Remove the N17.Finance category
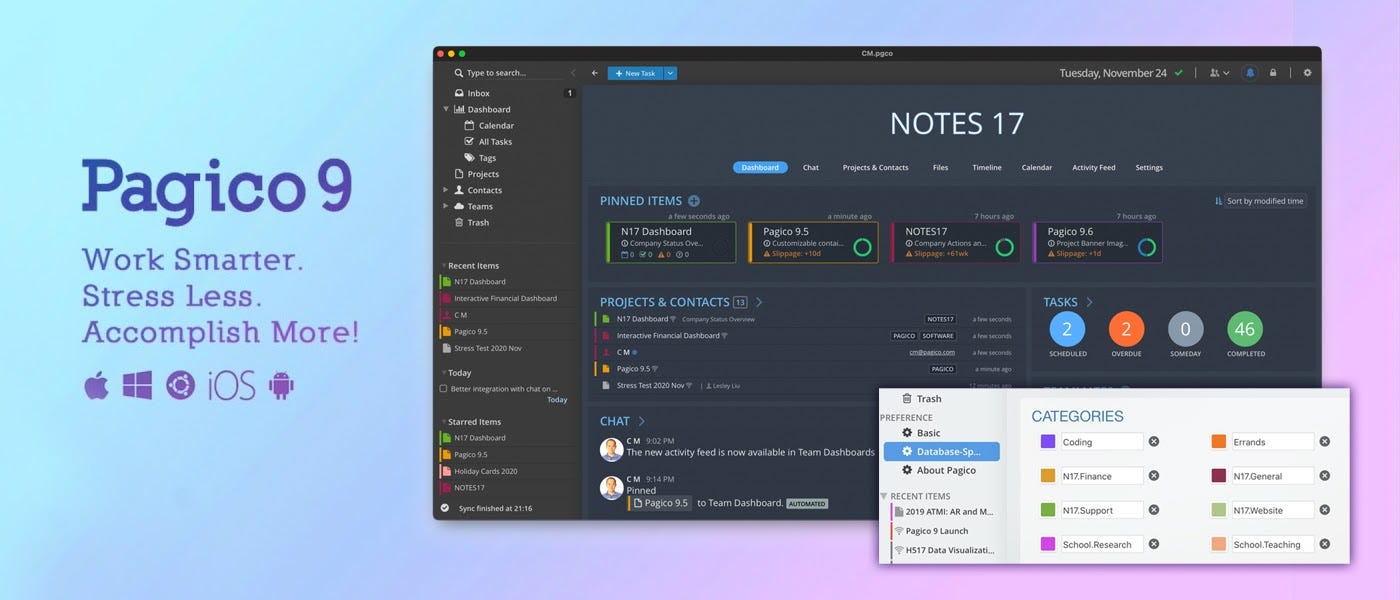This screenshot has width=1400, height=600. point(1153,476)
